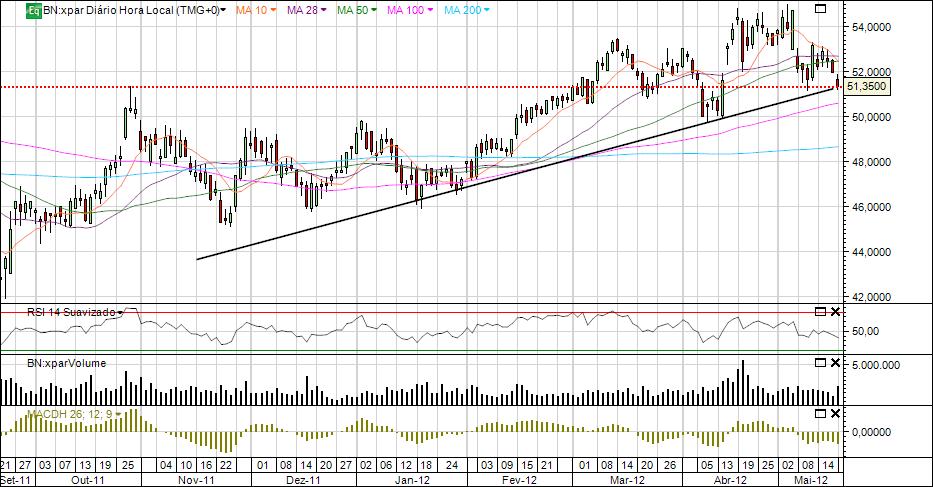
Task: Maximize the RSI indicator panel
Action: point(821,311)
